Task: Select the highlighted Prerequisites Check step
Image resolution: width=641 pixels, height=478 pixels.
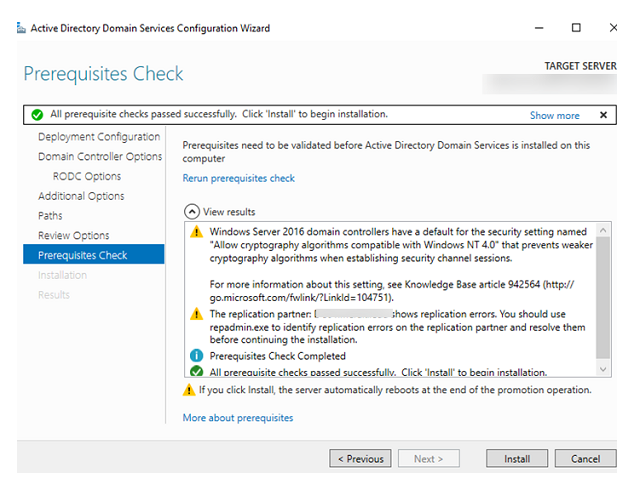Action: point(94,254)
